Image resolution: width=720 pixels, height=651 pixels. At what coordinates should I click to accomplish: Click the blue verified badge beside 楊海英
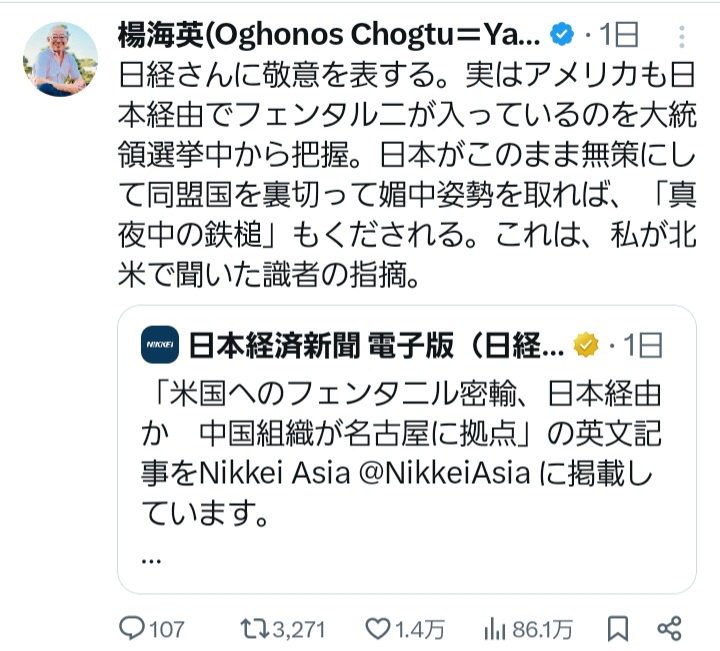click(x=563, y=35)
